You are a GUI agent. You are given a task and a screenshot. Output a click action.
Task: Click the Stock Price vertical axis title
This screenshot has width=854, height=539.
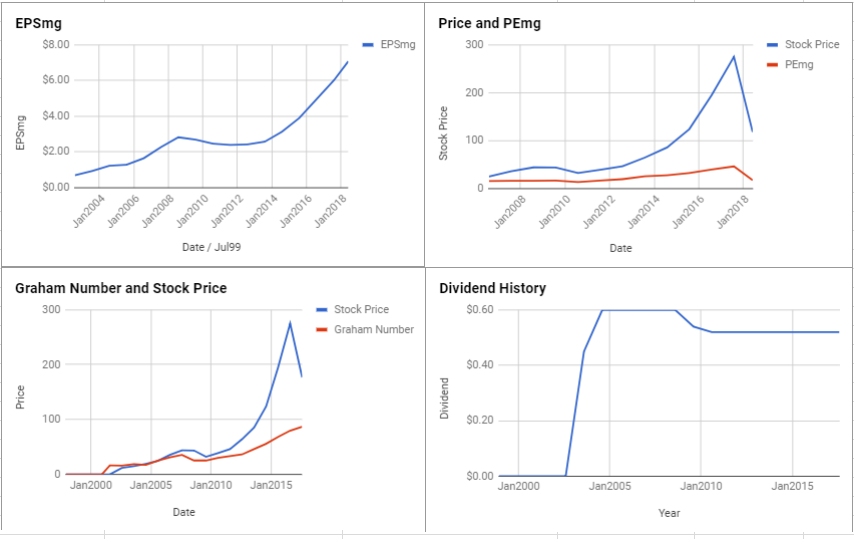point(443,133)
